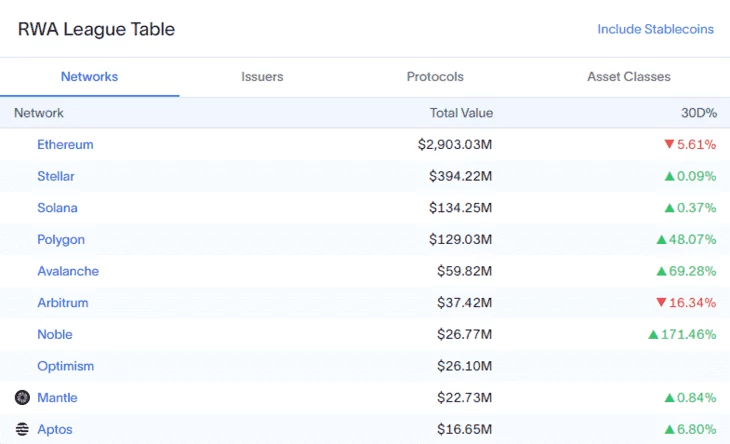The width and height of the screenshot is (730, 444).
Task: Click the Aptos network logo icon
Action: pos(22,429)
